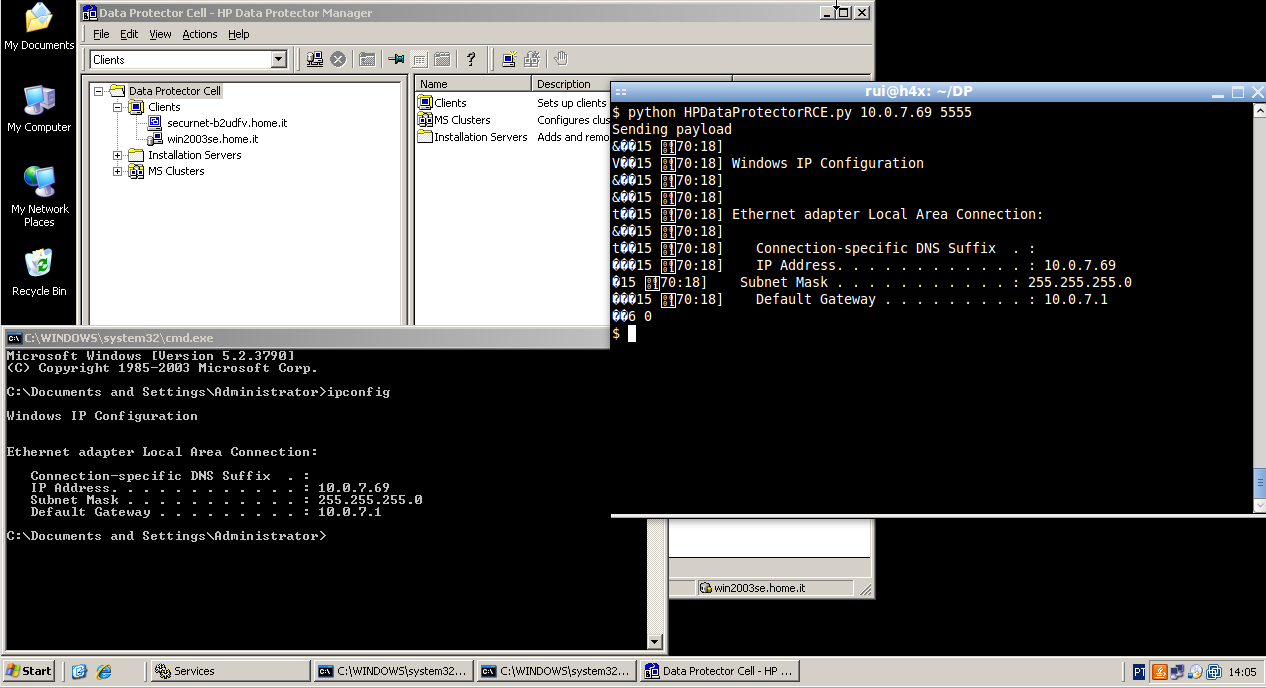
Task: Click the toolbar icon right of the pushpin
Action: [x=420, y=59]
